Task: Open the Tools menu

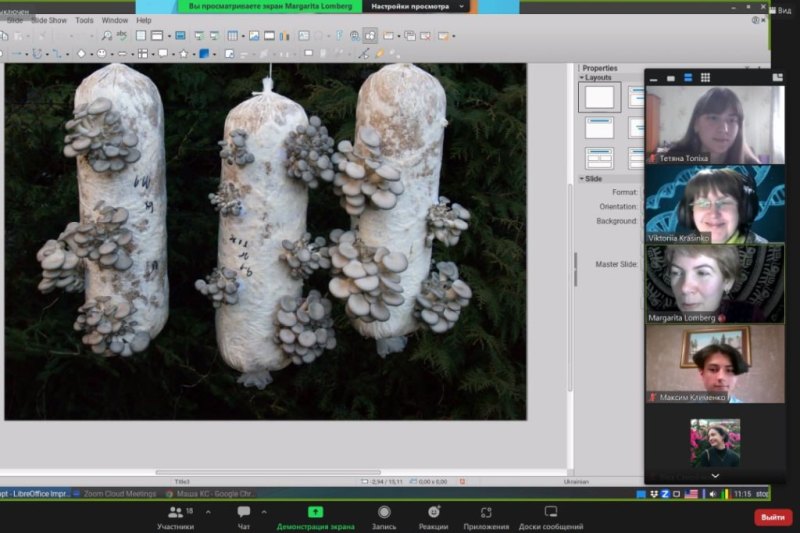Action: (x=84, y=20)
